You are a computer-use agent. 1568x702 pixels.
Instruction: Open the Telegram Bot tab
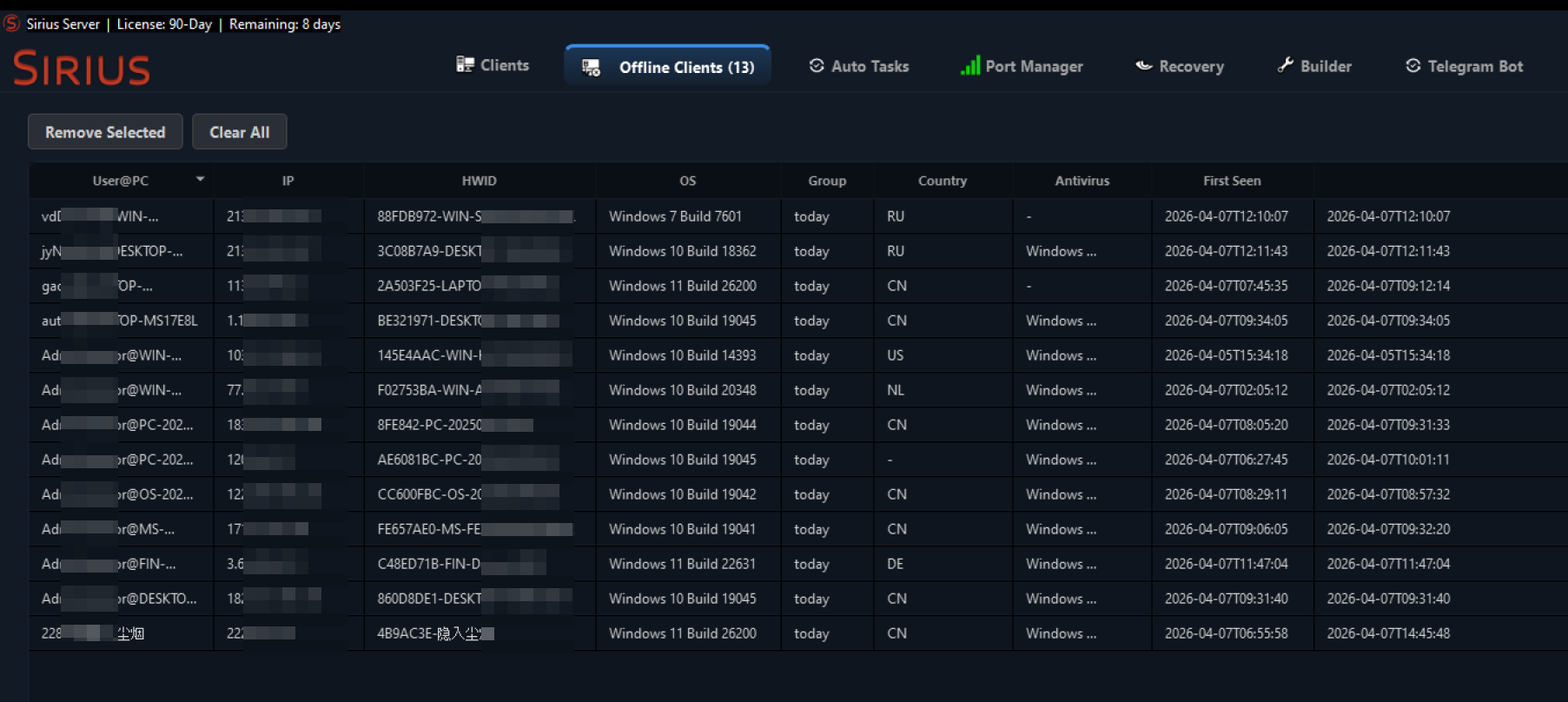click(1464, 66)
